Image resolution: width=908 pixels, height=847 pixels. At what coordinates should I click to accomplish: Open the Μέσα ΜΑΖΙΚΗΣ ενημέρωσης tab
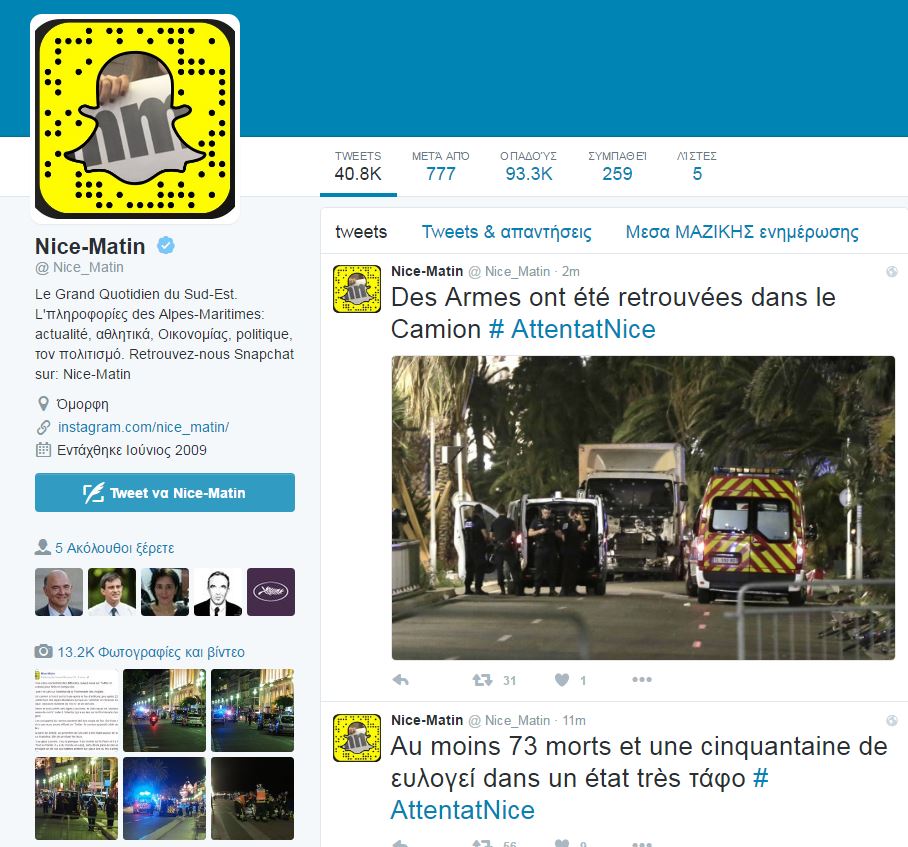[x=741, y=232]
